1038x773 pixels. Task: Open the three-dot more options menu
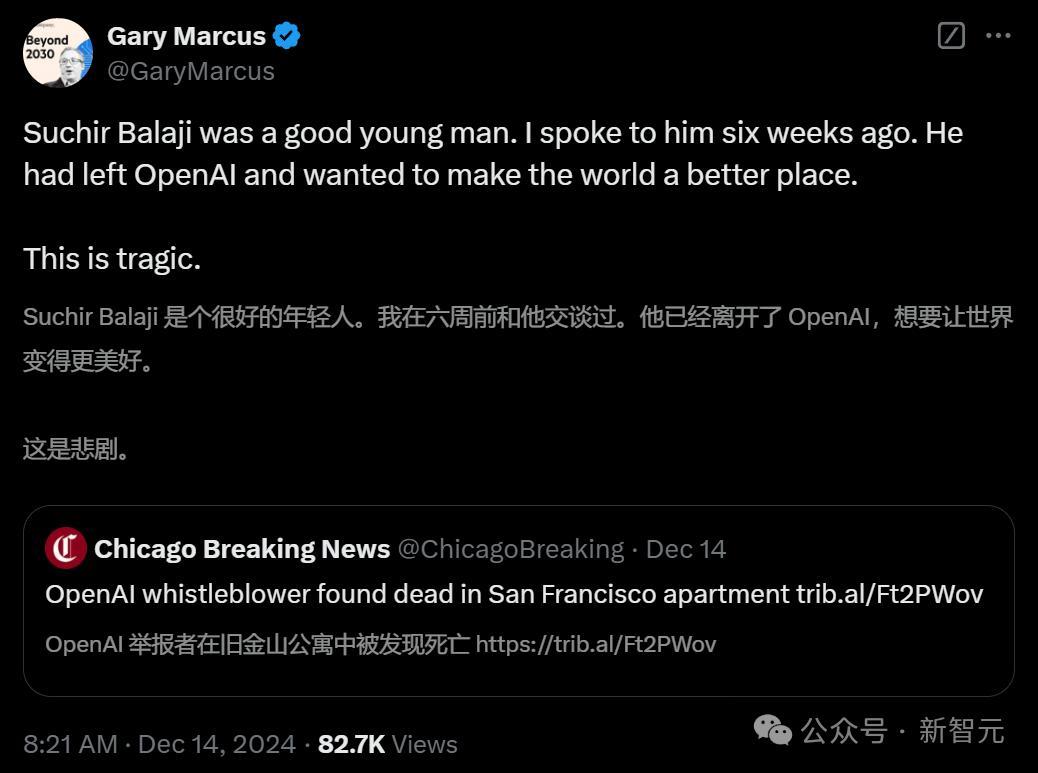point(998,36)
